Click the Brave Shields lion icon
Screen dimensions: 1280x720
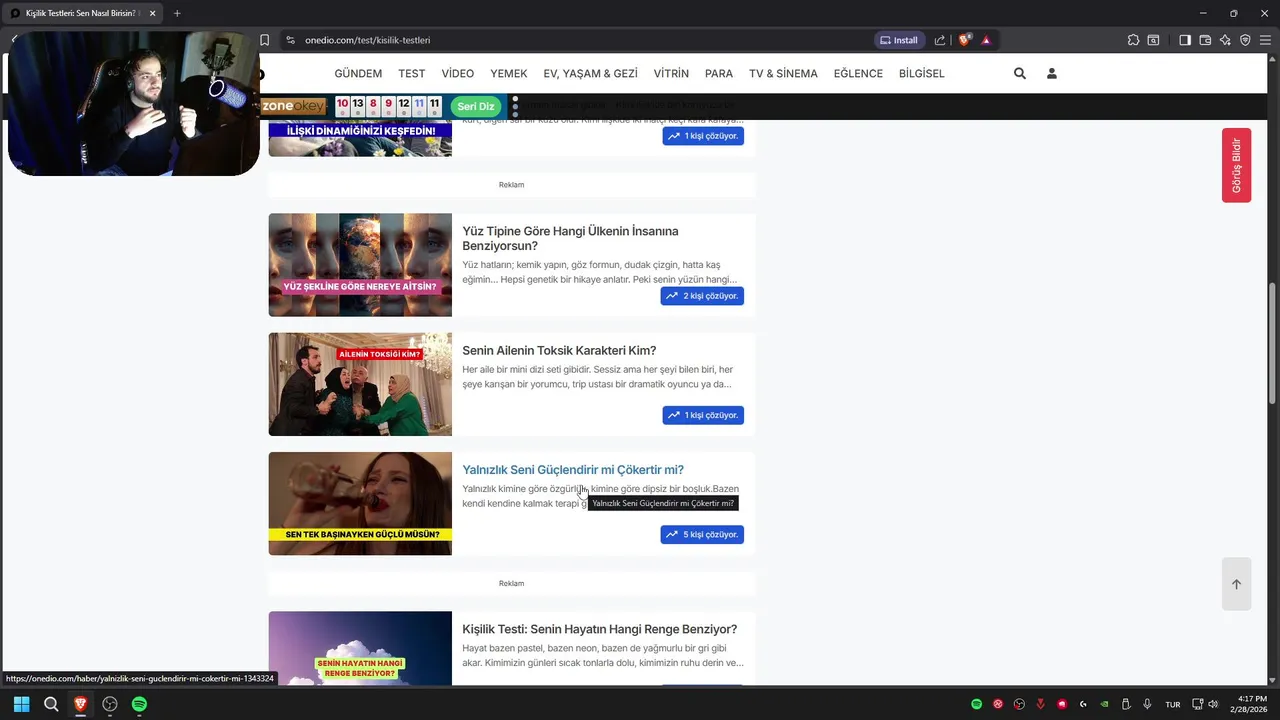964,40
